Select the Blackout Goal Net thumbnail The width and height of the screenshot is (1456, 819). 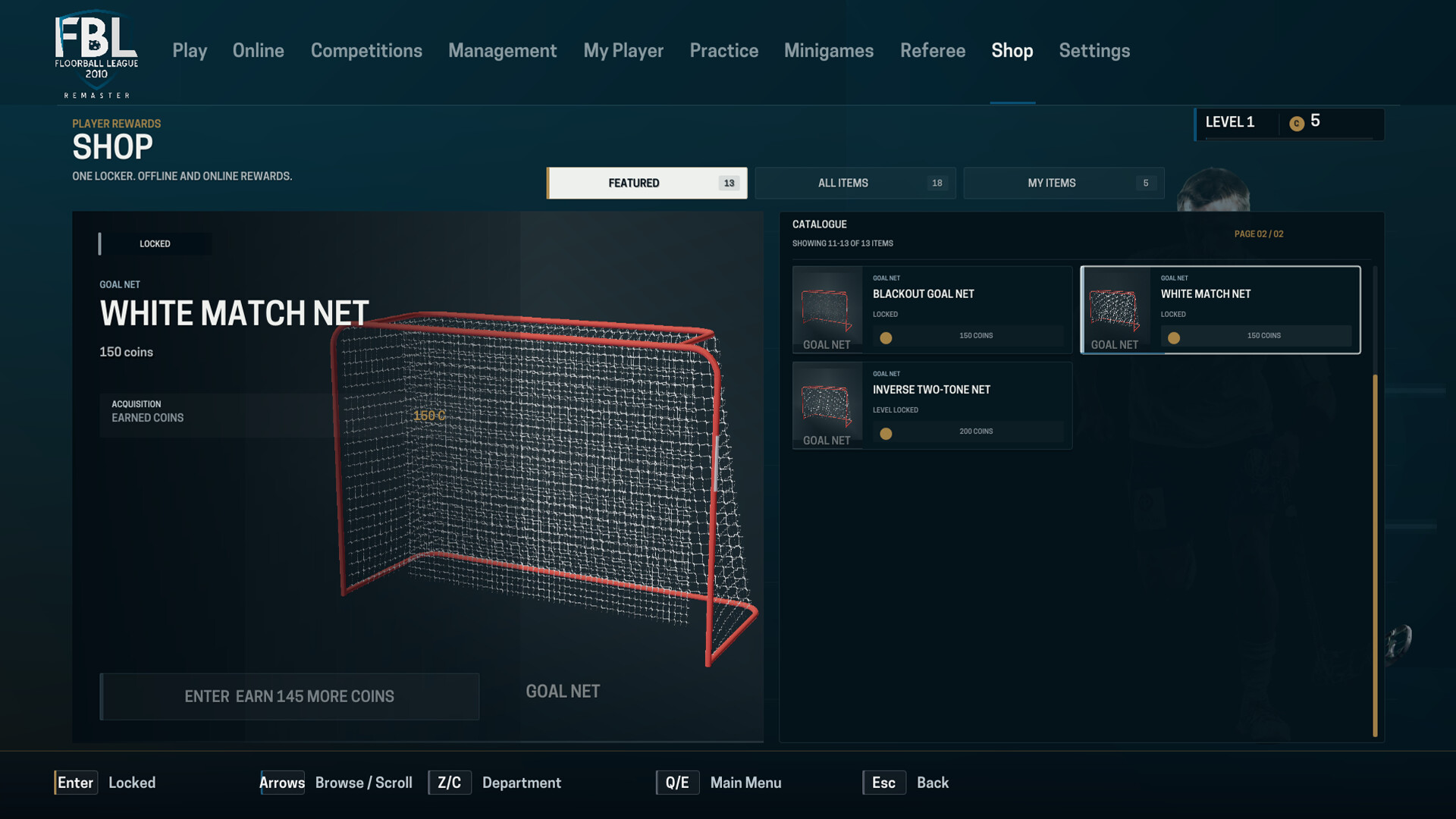click(x=827, y=309)
